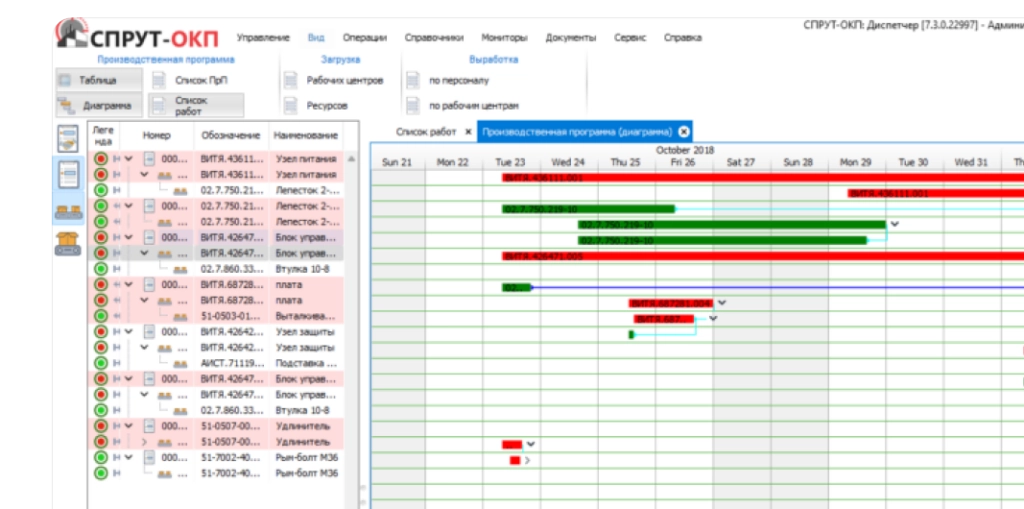Switch to Диаграмма view
1024x509 pixels.
point(98,105)
